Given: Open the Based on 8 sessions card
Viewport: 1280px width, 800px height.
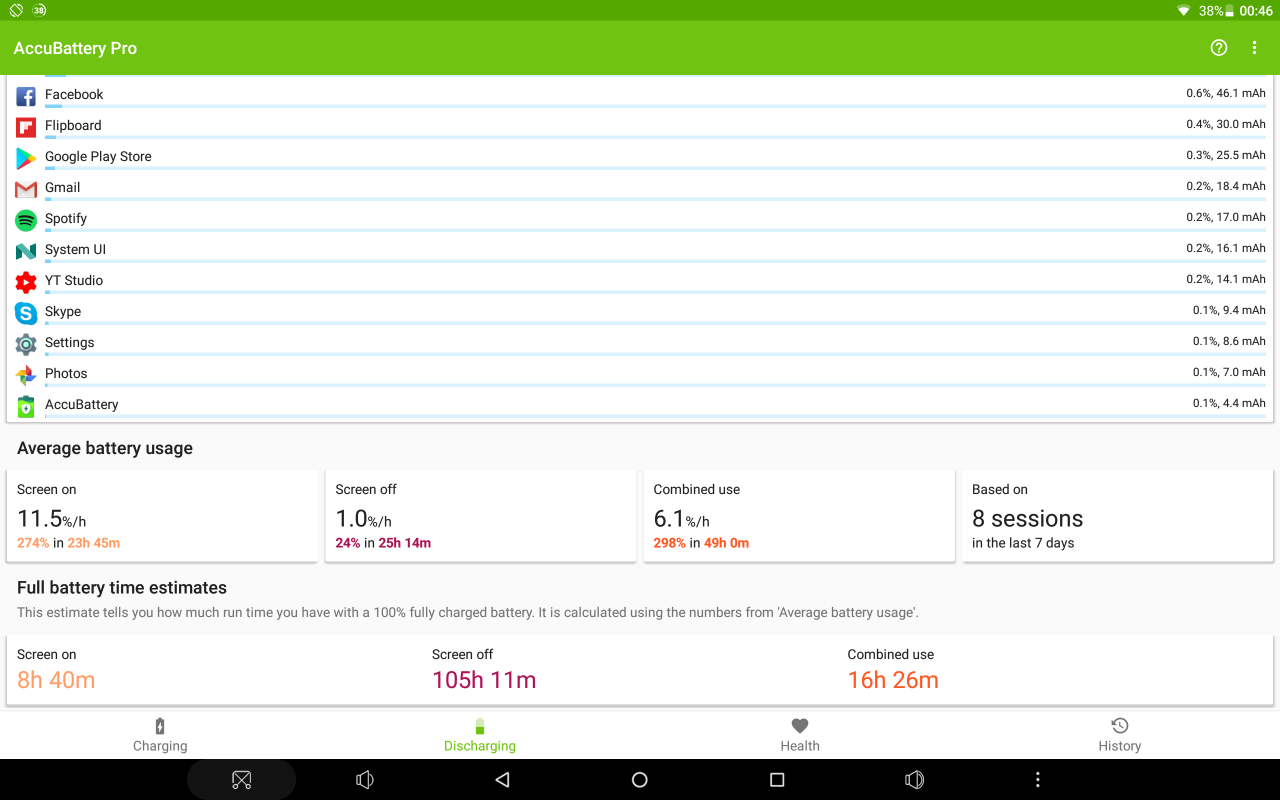Looking at the screenshot, I should [x=1117, y=516].
